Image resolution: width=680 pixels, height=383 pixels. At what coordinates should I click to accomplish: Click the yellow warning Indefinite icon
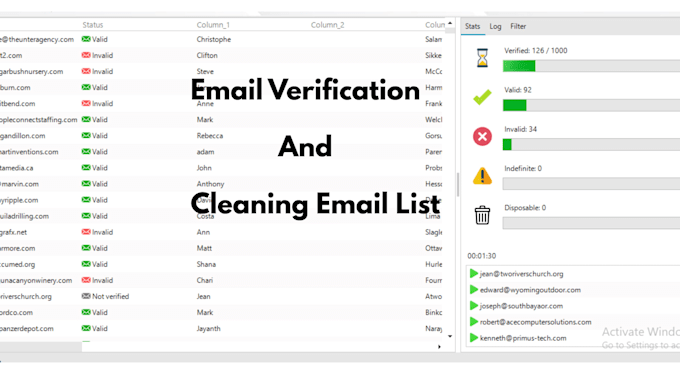[482, 176]
